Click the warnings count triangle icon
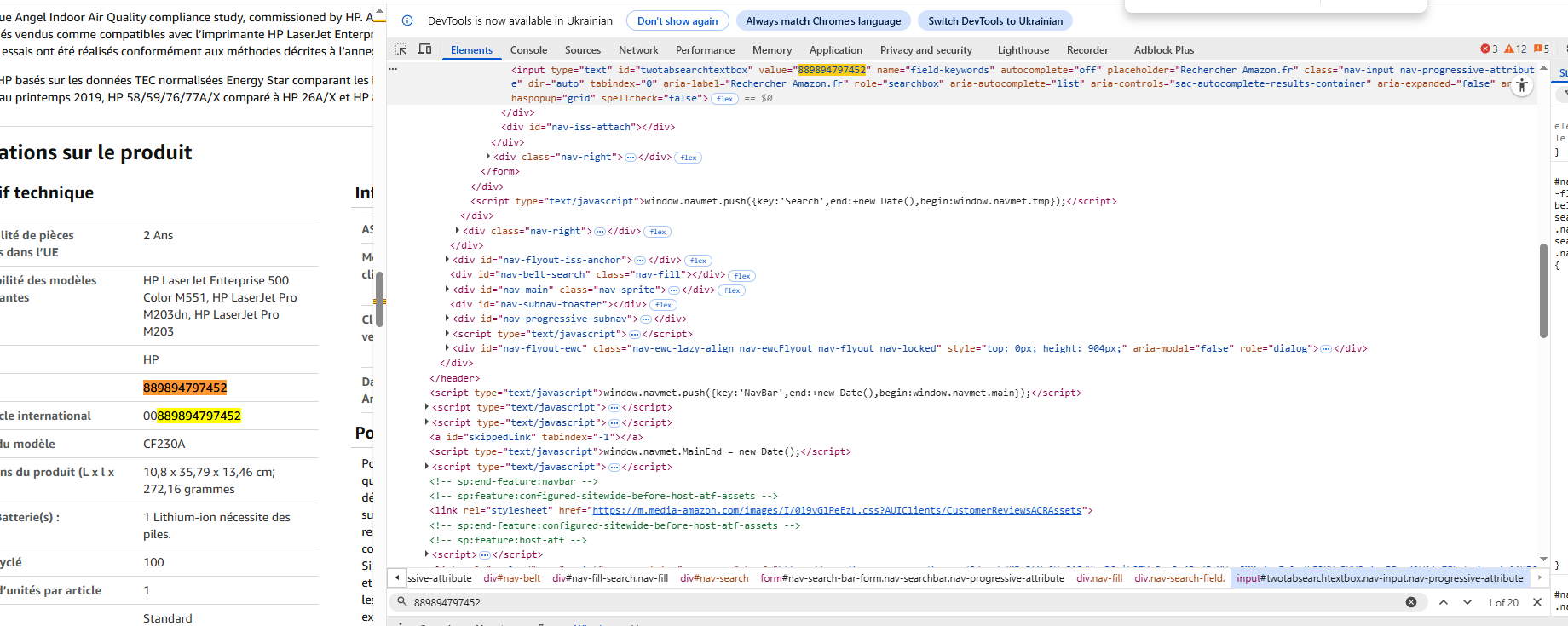The width and height of the screenshot is (1568, 626). (1515, 49)
